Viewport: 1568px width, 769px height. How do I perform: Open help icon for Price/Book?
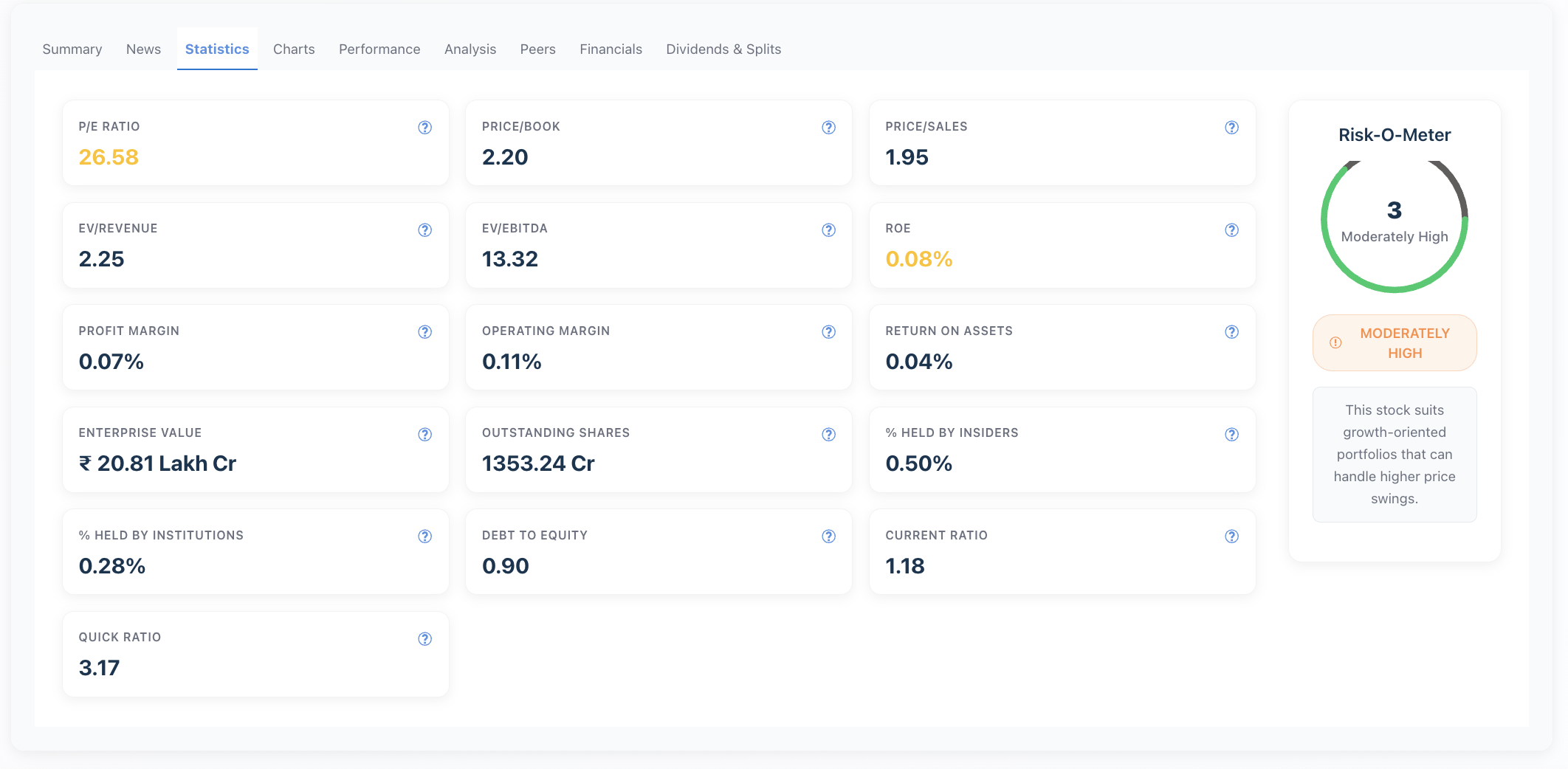click(828, 128)
